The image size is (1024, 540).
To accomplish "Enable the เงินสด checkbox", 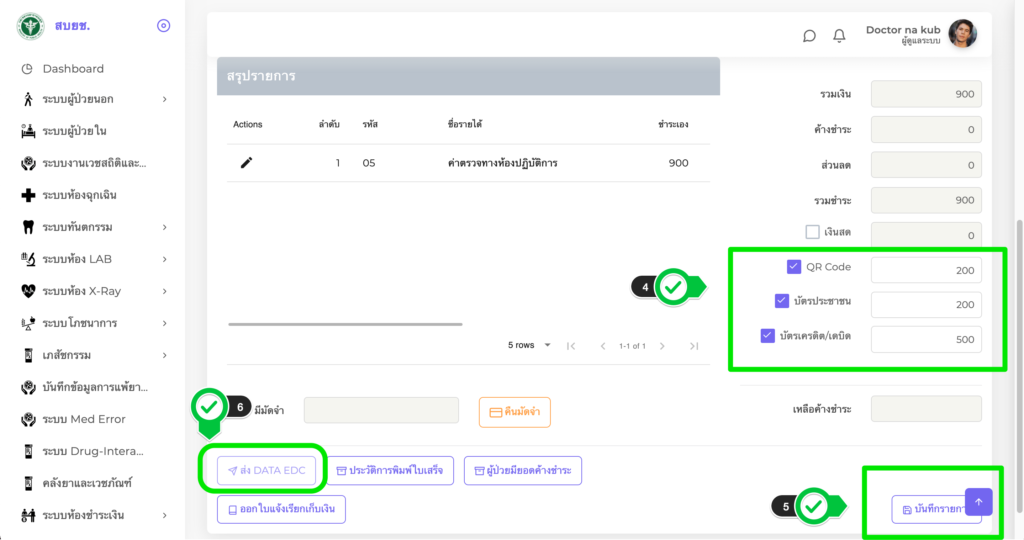I will (812, 232).
